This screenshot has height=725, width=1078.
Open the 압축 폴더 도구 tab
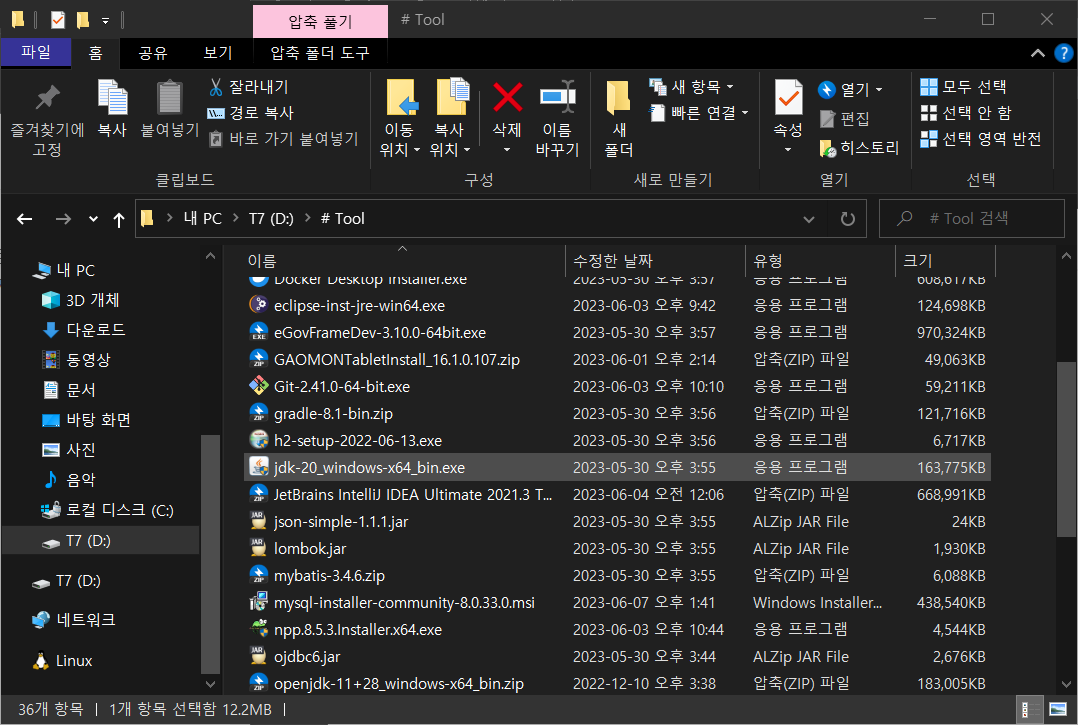[x=320, y=53]
